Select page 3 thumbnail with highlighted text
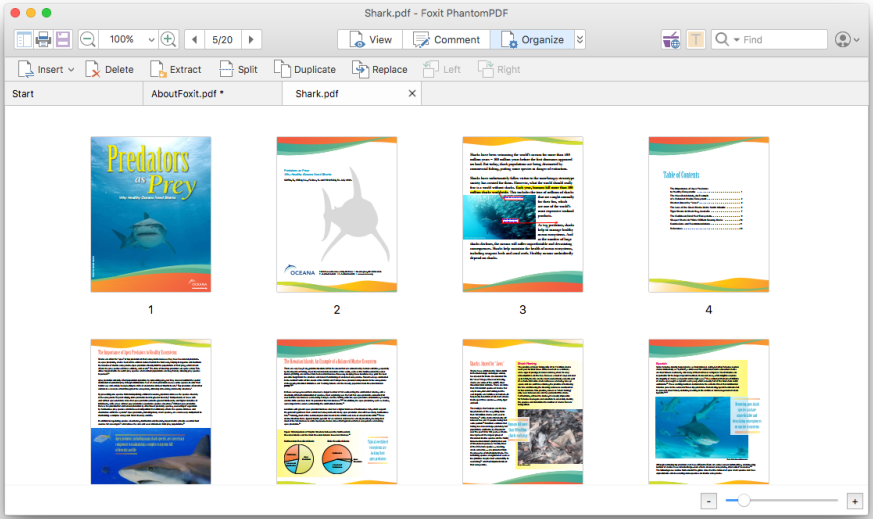This screenshot has width=873, height=519. tap(523, 214)
